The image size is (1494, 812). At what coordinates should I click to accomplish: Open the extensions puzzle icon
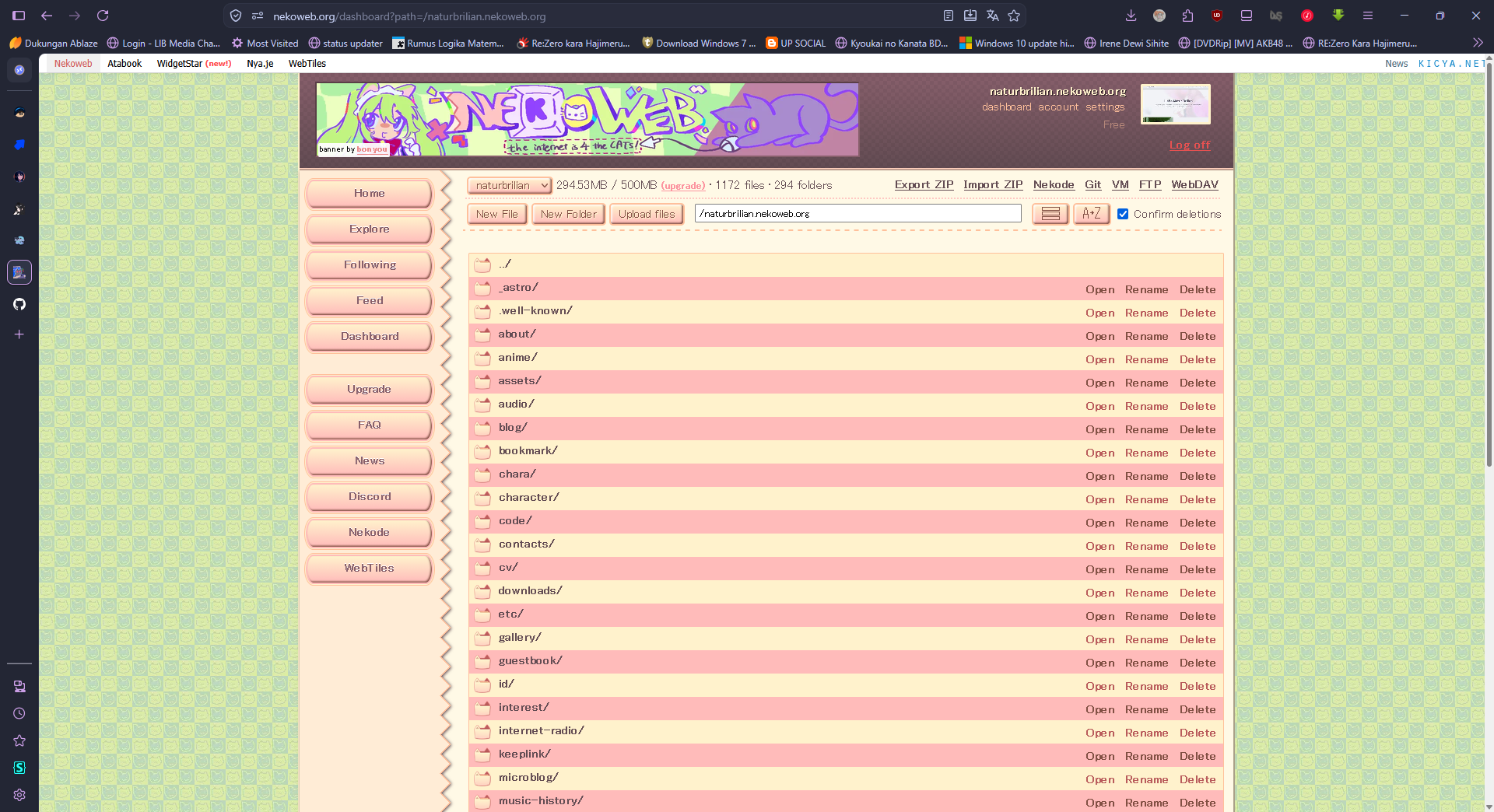(1187, 16)
